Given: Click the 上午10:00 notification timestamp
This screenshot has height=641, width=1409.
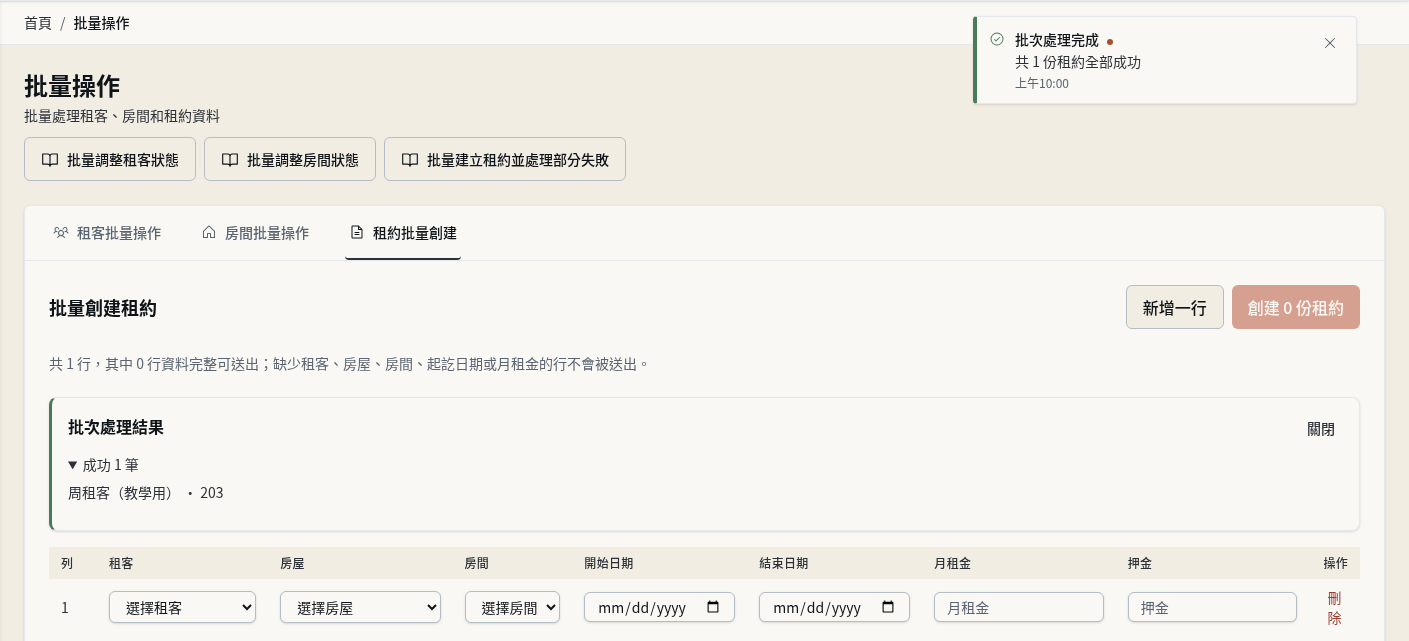Looking at the screenshot, I should point(1042,84).
